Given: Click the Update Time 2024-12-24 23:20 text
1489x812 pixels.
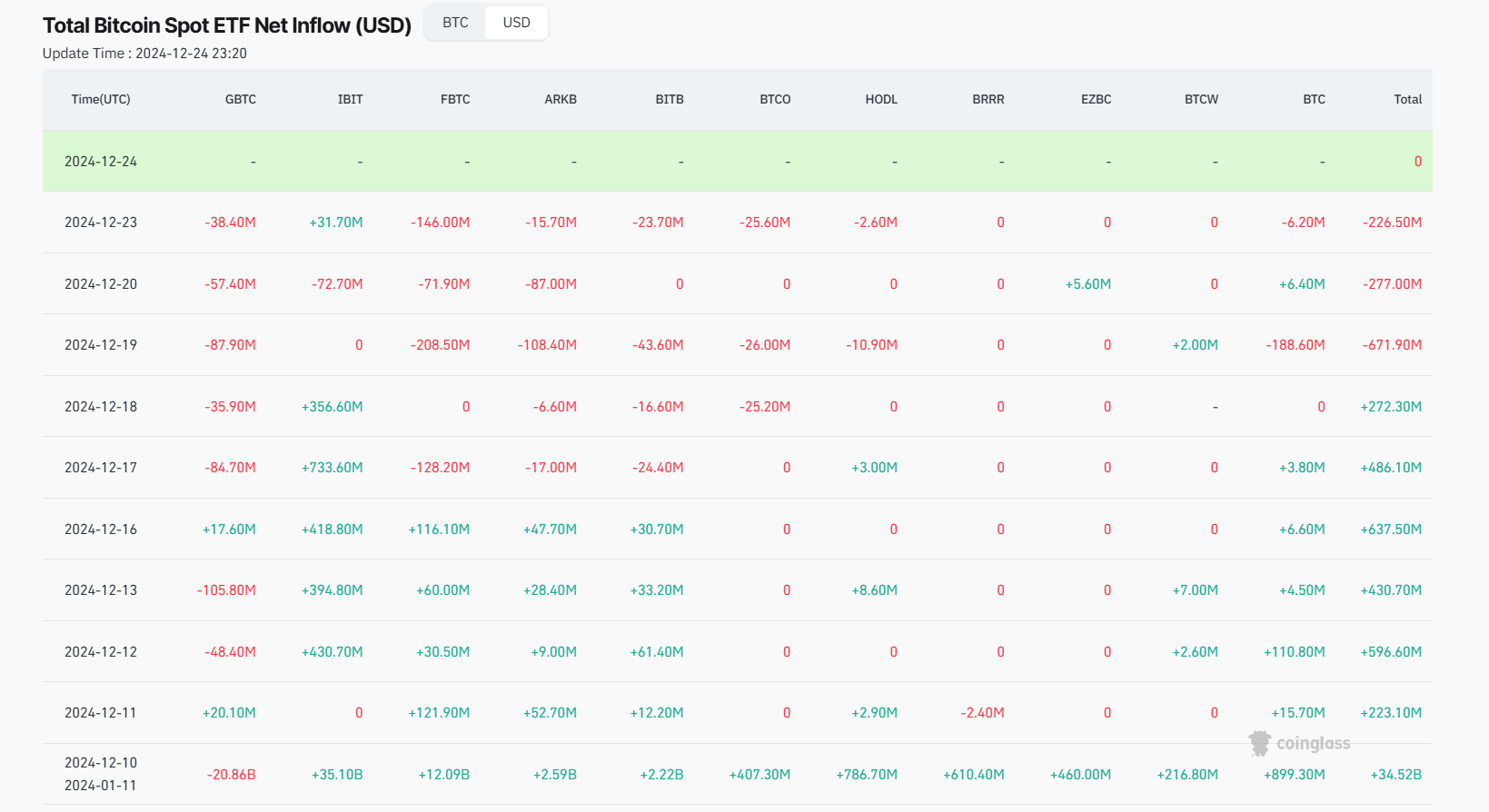Looking at the screenshot, I should click(x=144, y=54).
